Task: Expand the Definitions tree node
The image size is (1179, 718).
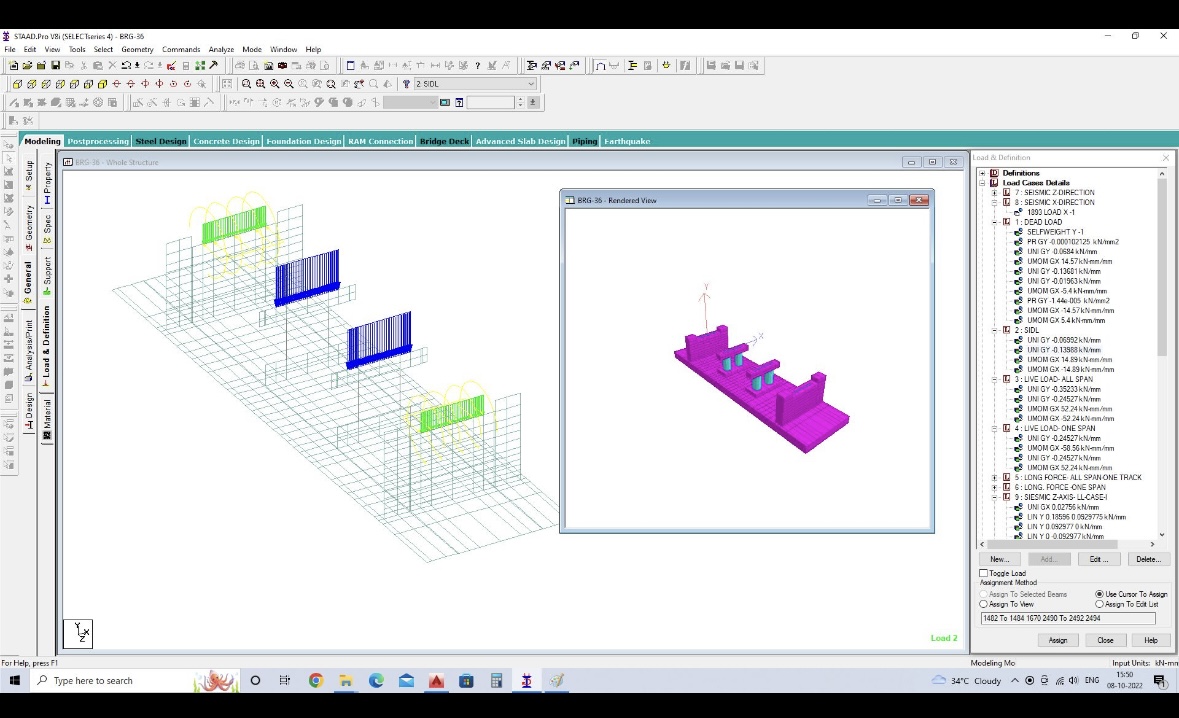Action: [x=982, y=173]
